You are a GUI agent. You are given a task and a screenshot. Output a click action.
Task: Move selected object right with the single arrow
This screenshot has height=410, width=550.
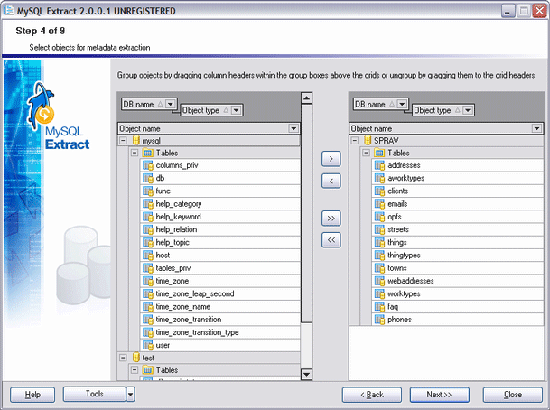pyautogui.click(x=331, y=159)
